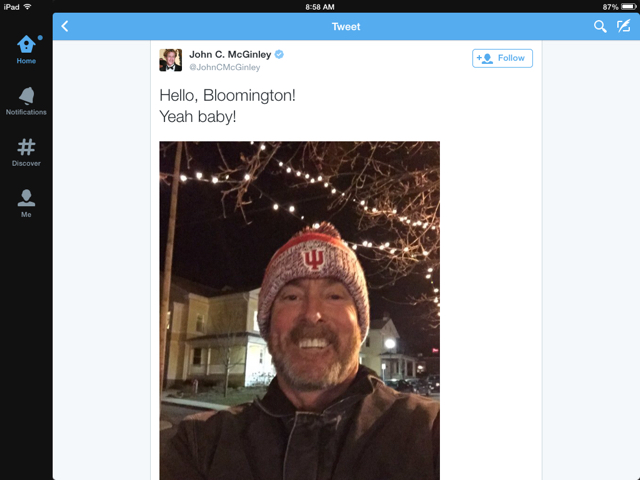The height and width of the screenshot is (480, 640).
Task: Open John C. McGinley's profile avatar
Action: 170,60
